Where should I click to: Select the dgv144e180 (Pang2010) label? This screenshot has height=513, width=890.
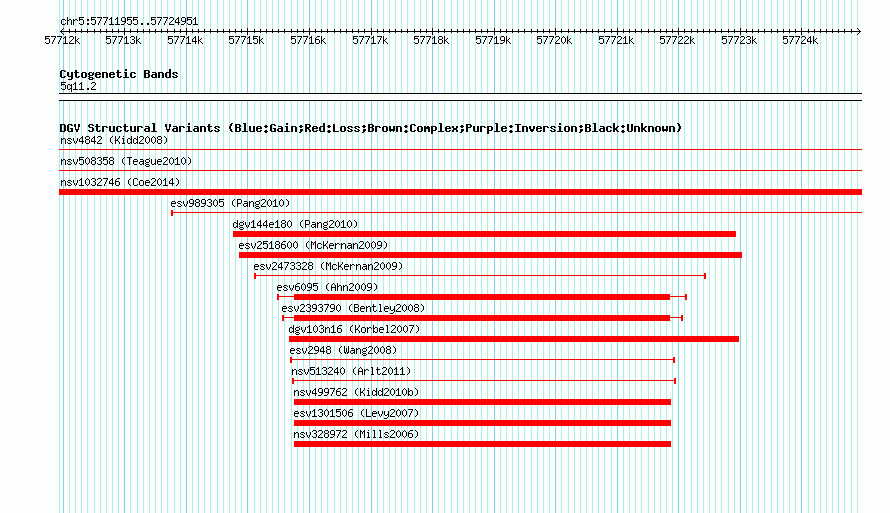point(295,224)
